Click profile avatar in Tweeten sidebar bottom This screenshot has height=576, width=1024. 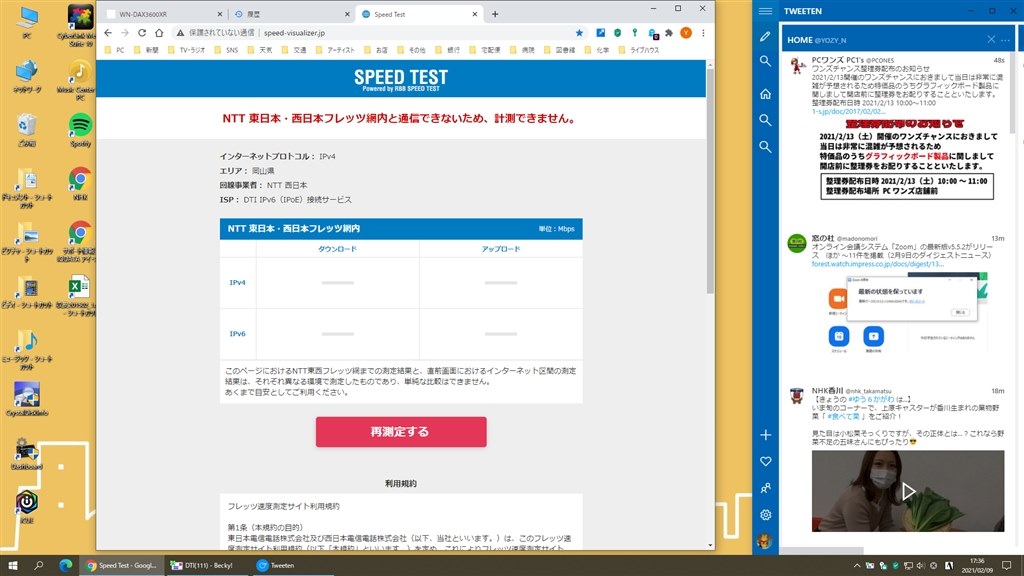[765, 540]
